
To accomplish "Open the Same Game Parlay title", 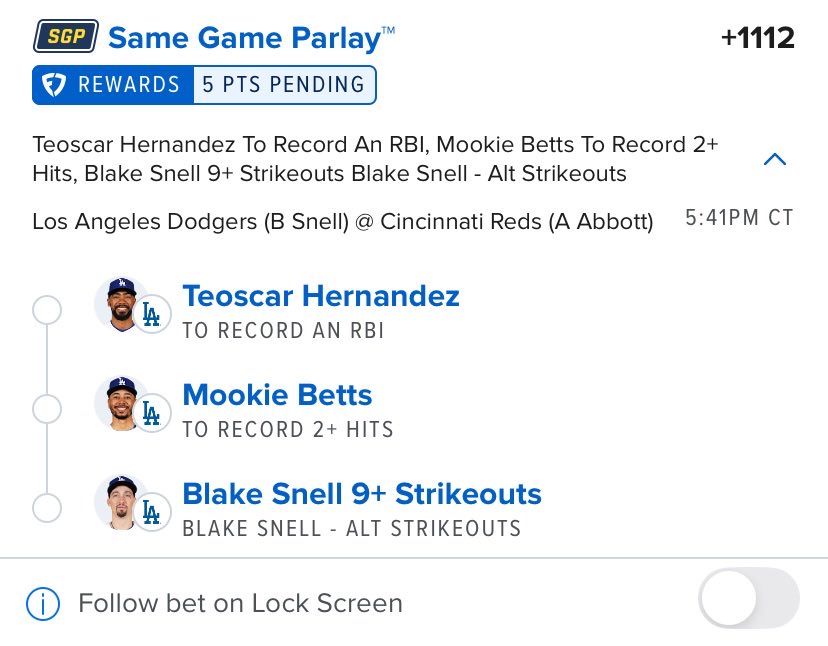I will click(x=251, y=39).
